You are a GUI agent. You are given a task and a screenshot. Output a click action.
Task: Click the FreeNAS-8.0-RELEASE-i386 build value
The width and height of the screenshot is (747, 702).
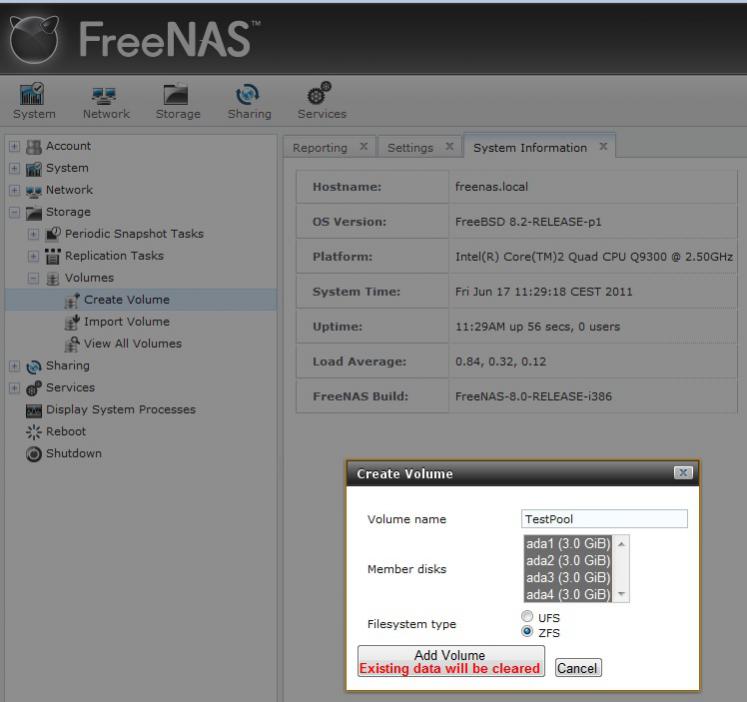point(533,396)
